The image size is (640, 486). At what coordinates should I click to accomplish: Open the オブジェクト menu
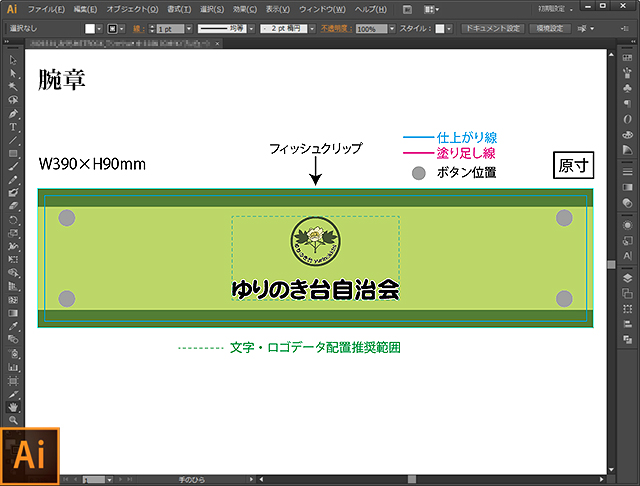(x=132, y=9)
